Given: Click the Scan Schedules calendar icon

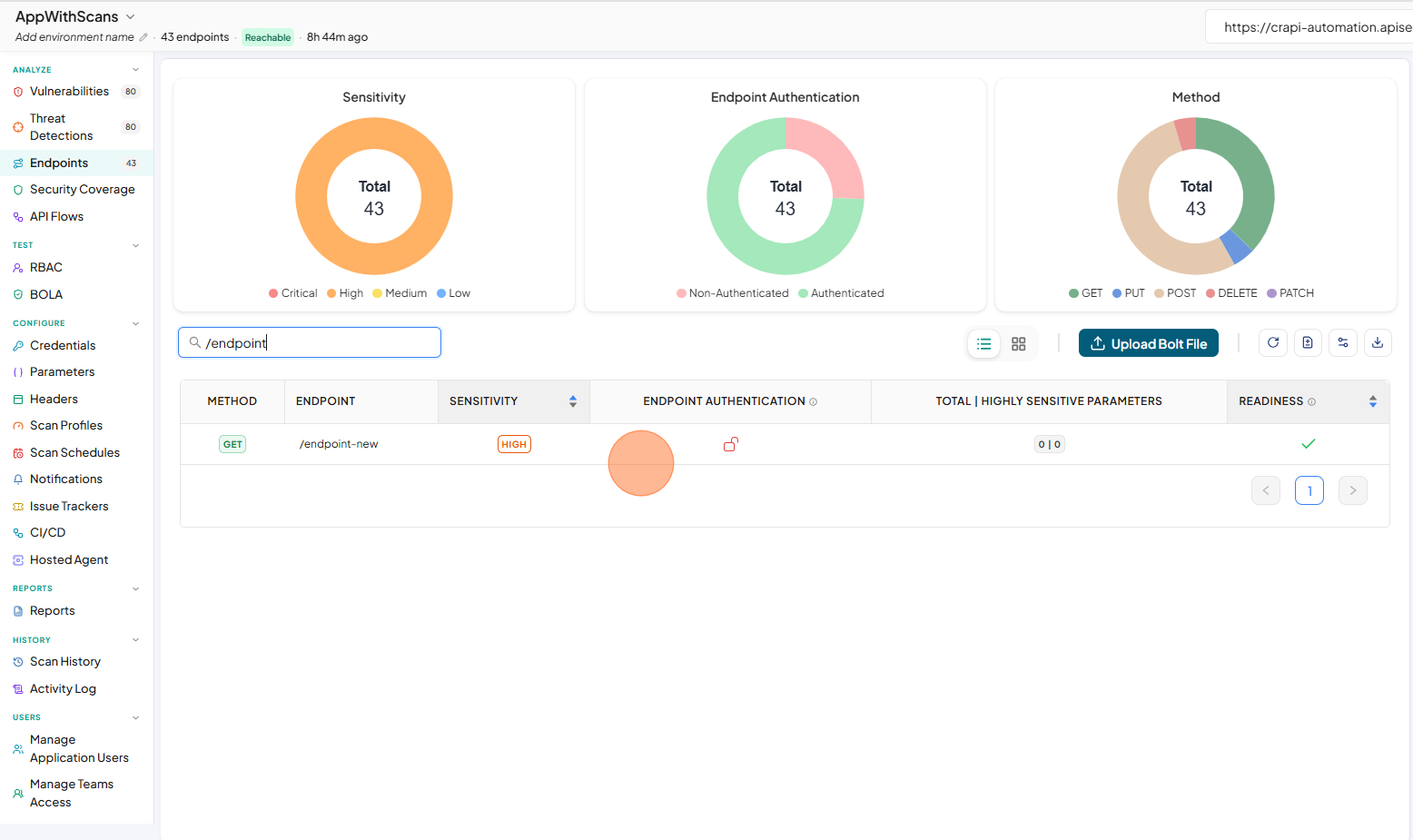Looking at the screenshot, I should coord(18,453).
